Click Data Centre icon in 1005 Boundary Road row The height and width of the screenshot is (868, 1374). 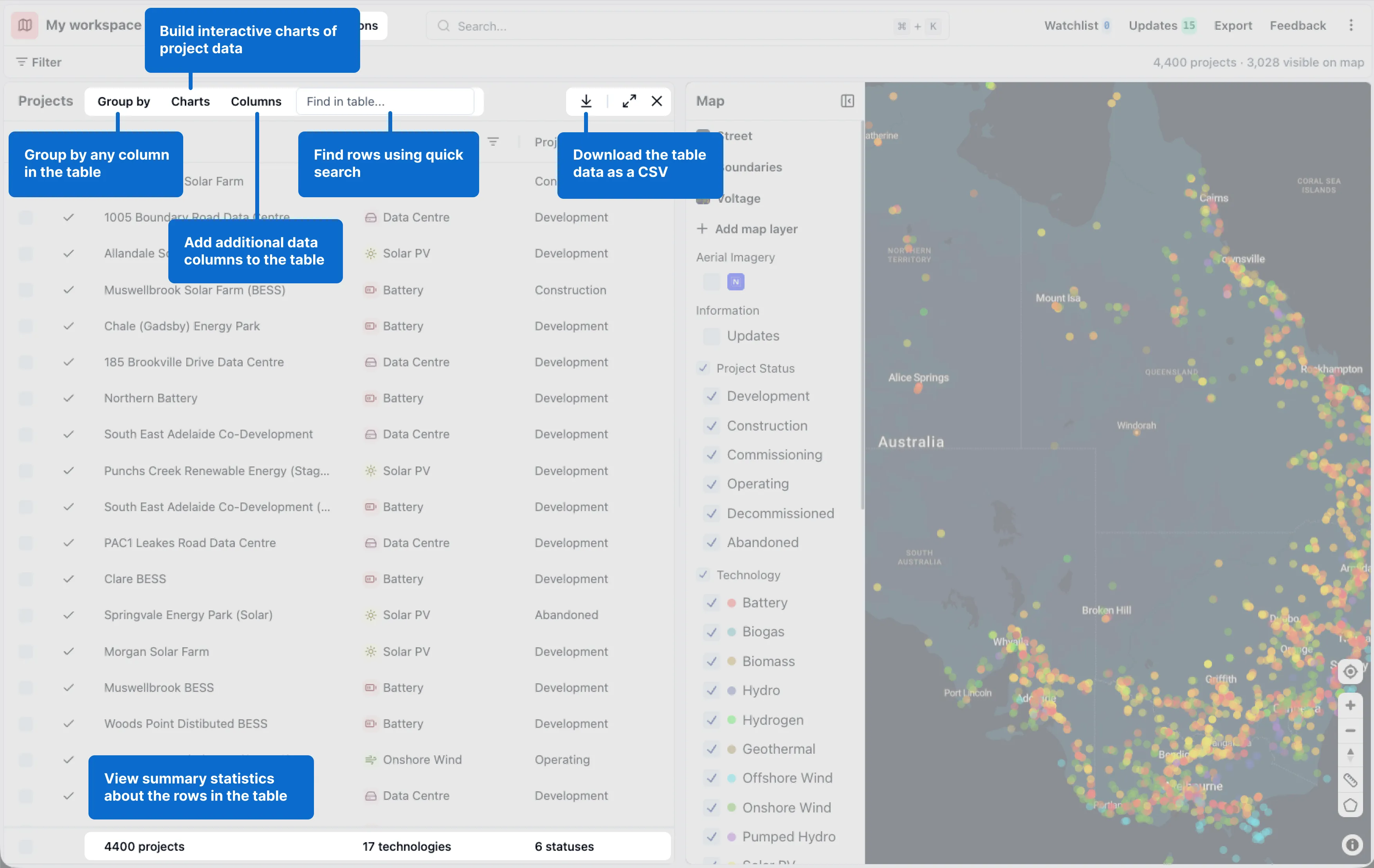pos(371,217)
